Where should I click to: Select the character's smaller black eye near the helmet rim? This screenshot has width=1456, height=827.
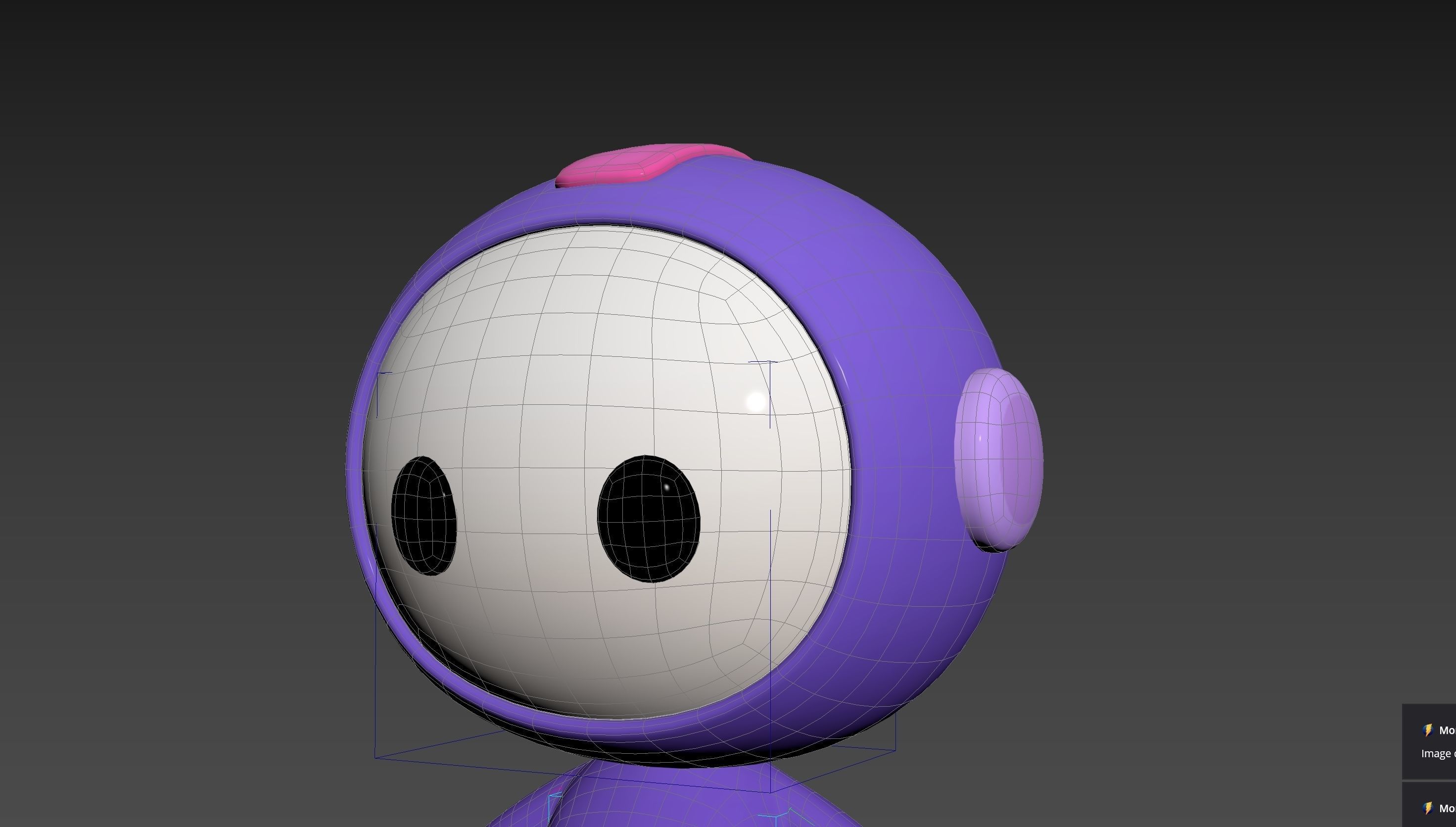[x=424, y=516]
